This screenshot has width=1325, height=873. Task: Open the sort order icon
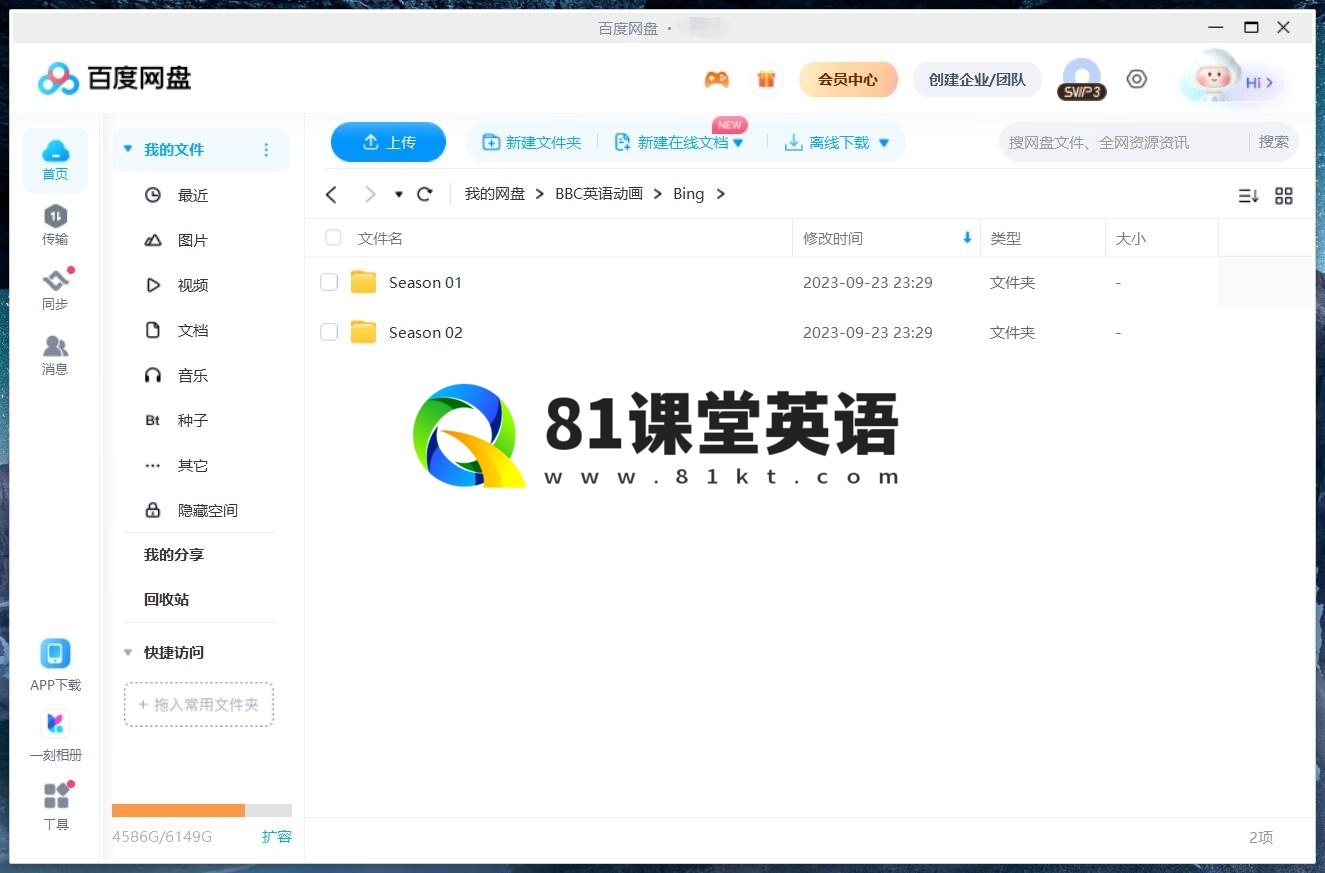click(1248, 196)
